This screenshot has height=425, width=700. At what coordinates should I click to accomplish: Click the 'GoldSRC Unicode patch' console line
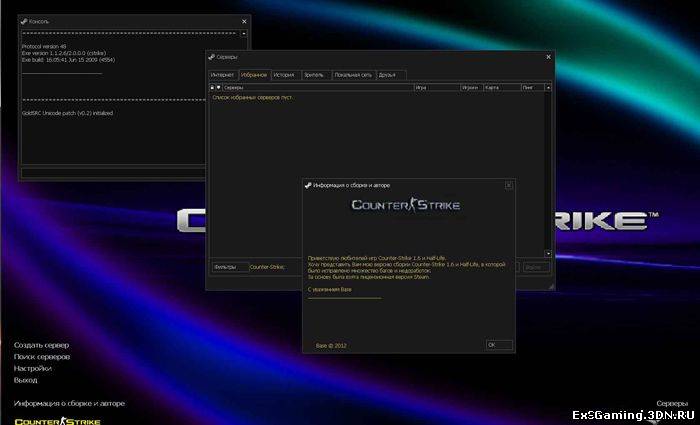67,113
